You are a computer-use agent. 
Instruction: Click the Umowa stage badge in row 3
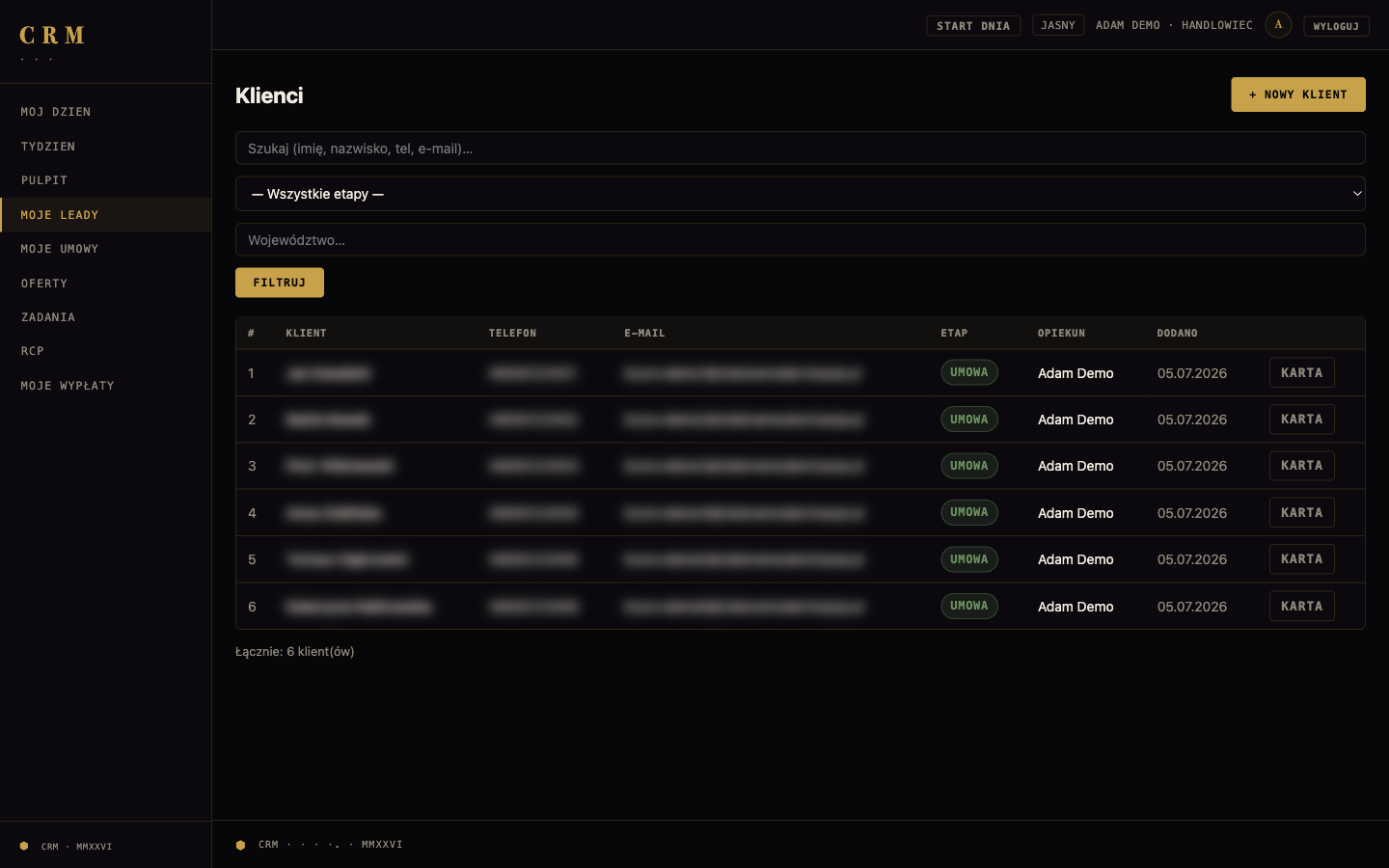point(969,466)
